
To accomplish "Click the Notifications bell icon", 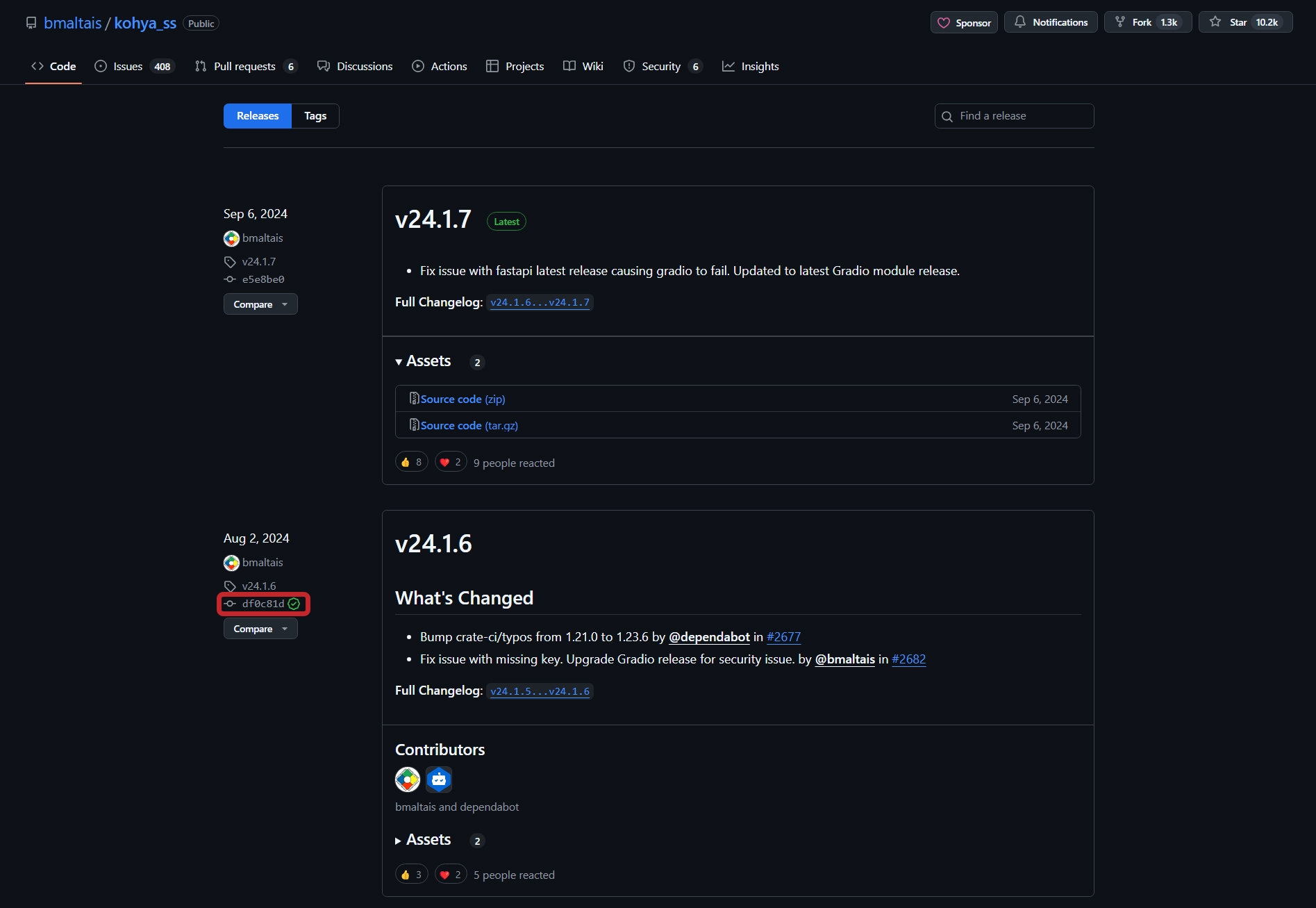I will click(x=1019, y=22).
